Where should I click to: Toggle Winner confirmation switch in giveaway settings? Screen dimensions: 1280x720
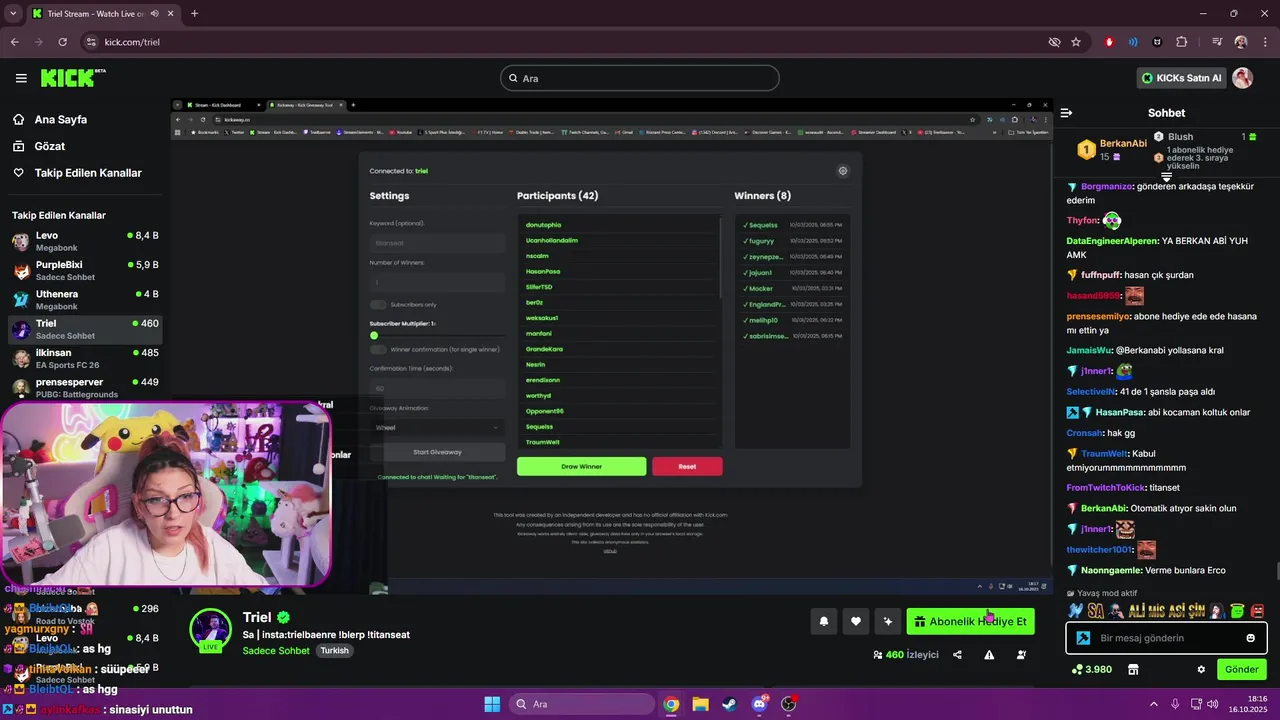(378, 349)
